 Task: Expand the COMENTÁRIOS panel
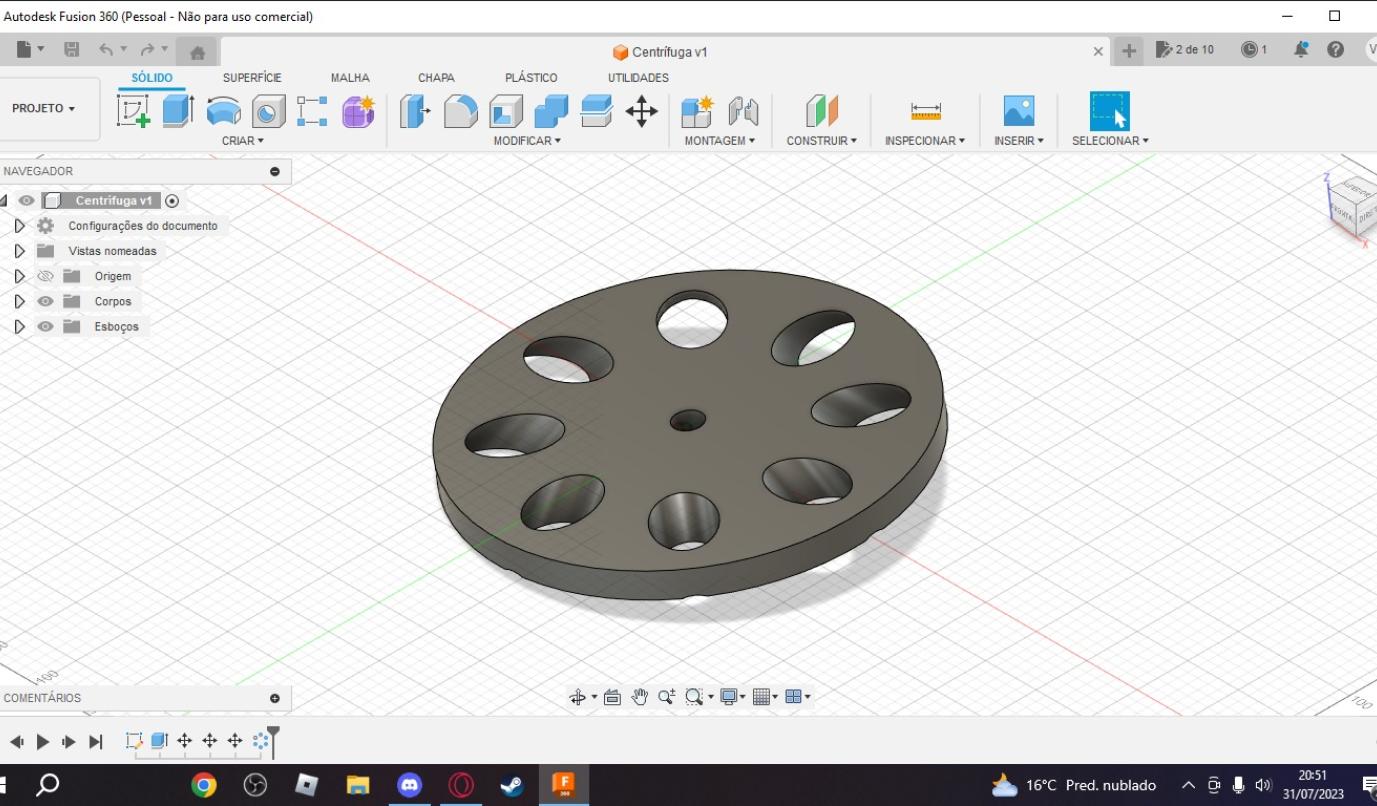[x=275, y=698]
